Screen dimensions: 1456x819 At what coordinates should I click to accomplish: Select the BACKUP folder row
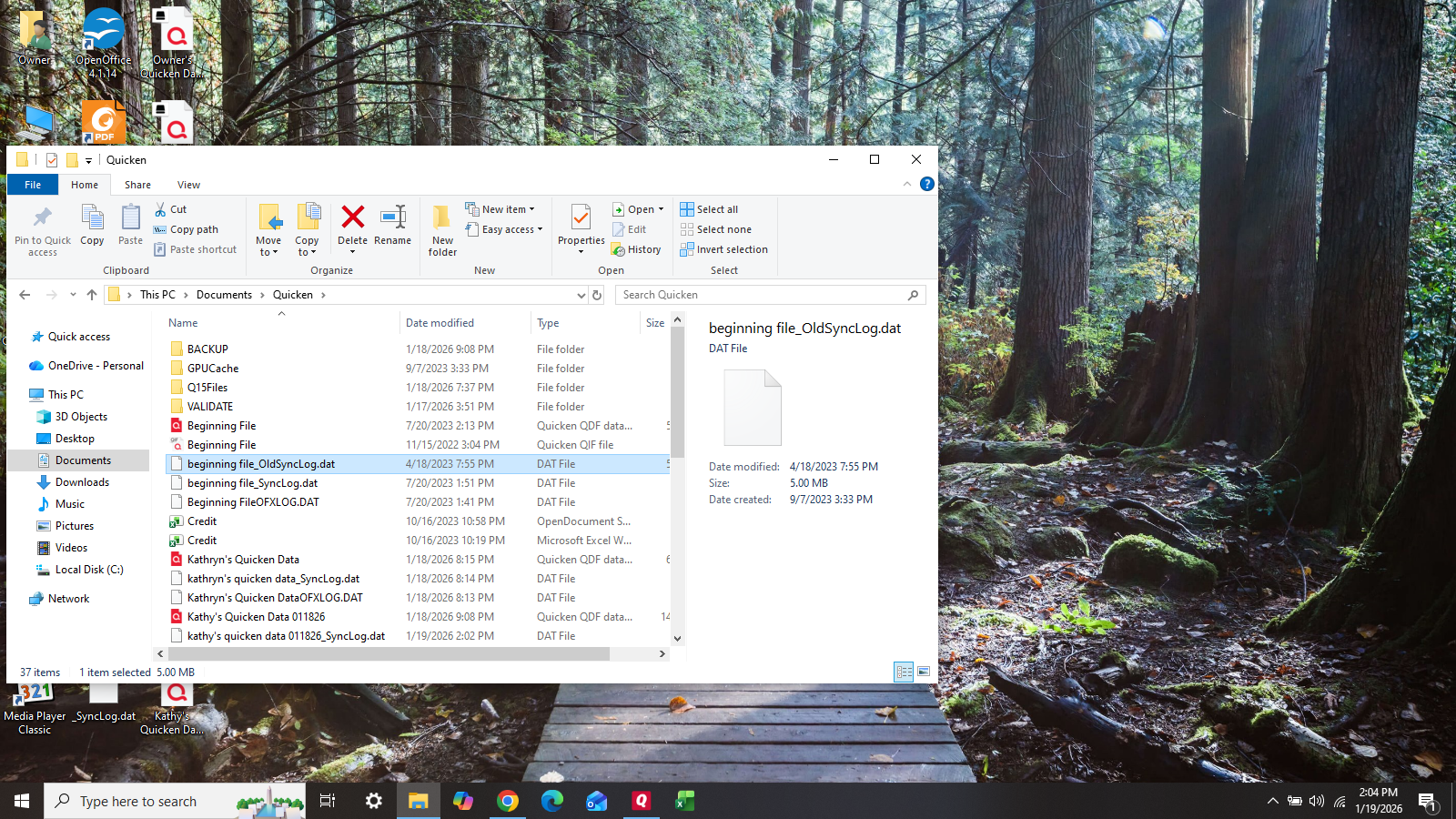419,349
